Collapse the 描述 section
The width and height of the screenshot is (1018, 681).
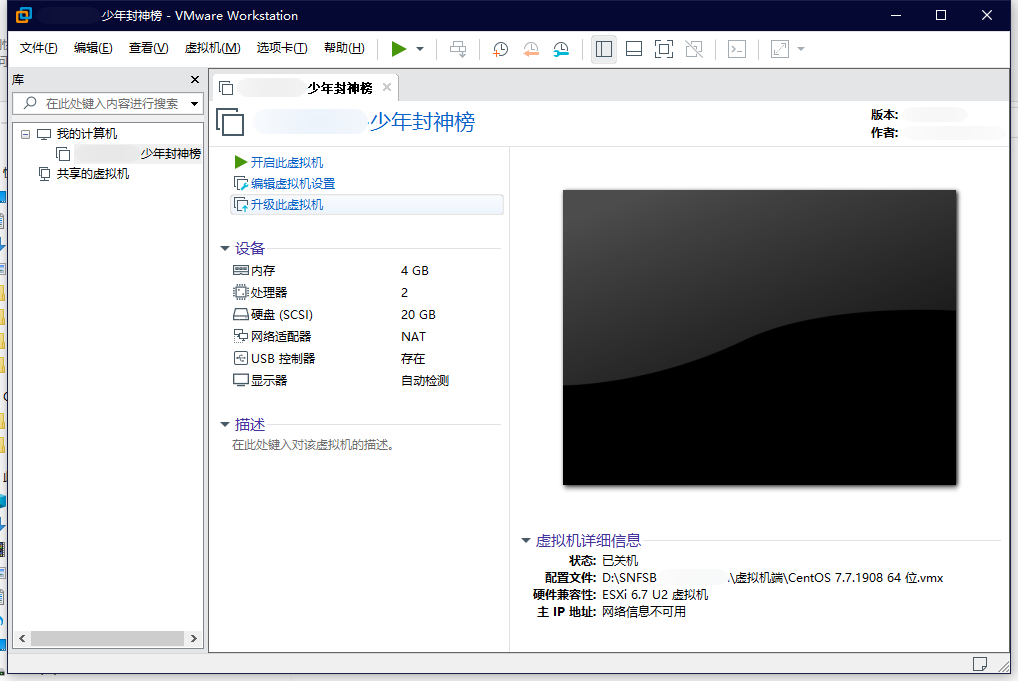tap(225, 425)
